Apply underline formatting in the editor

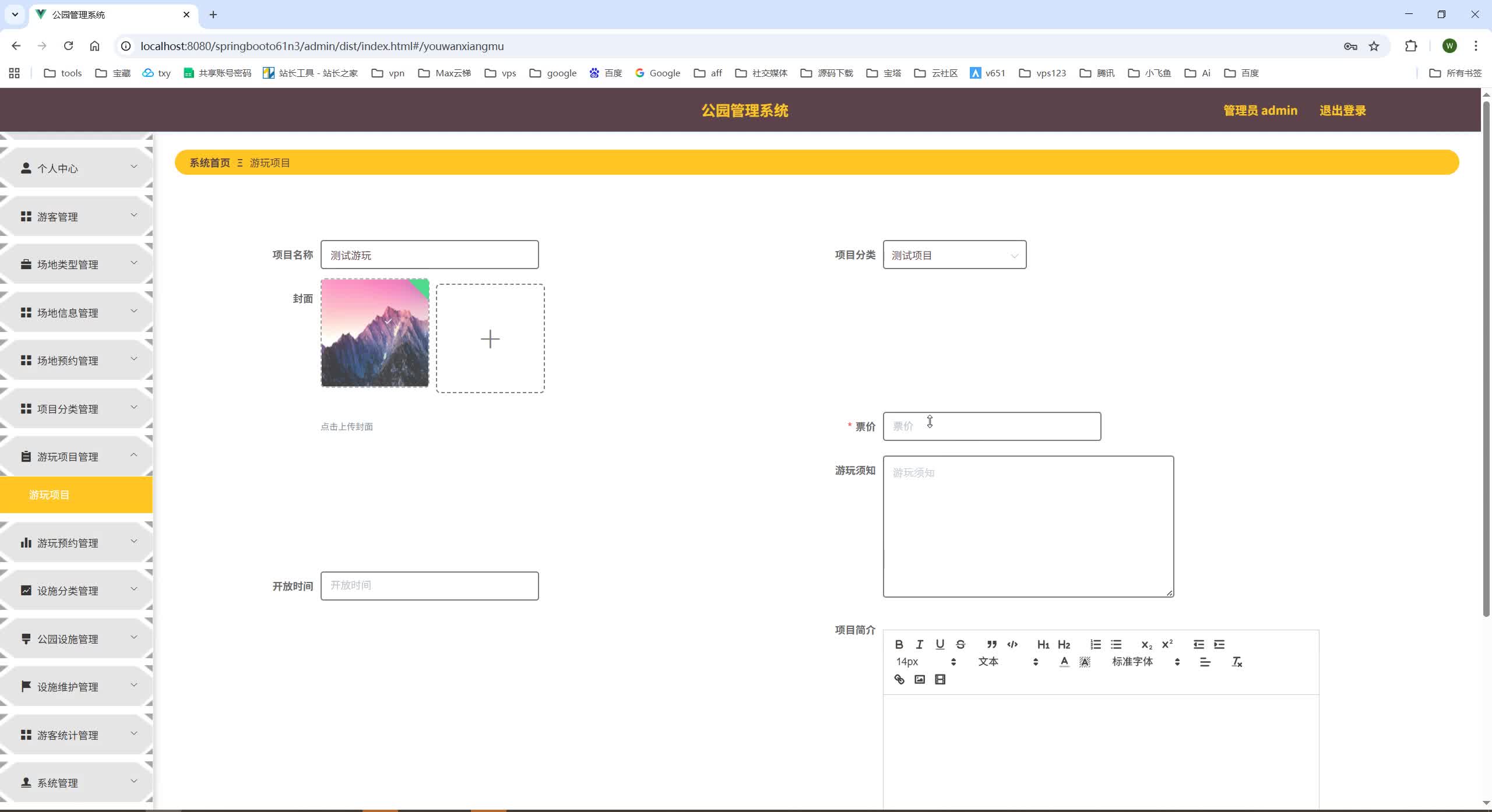939,644
